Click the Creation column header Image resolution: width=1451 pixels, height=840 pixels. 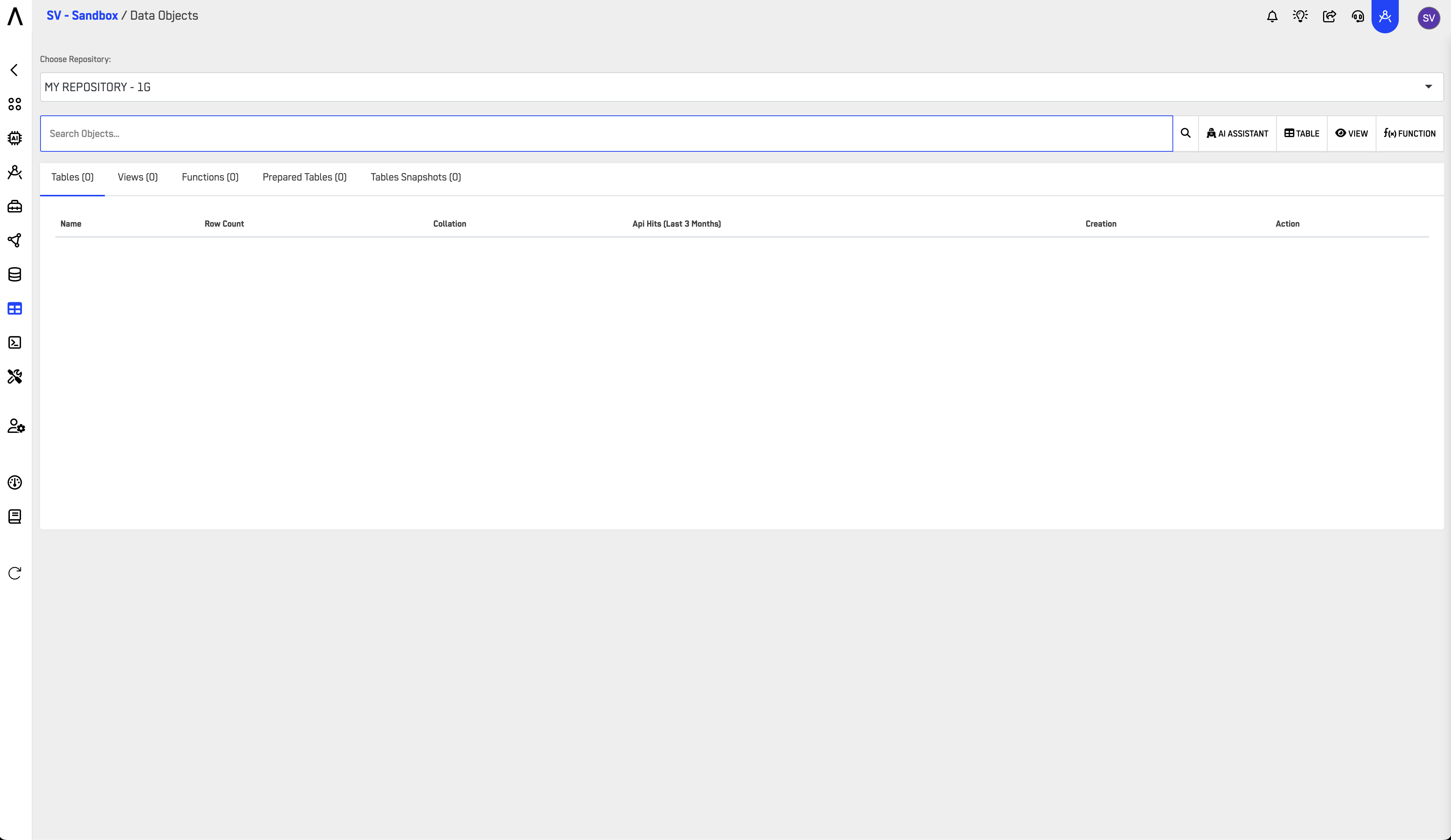1101,224
